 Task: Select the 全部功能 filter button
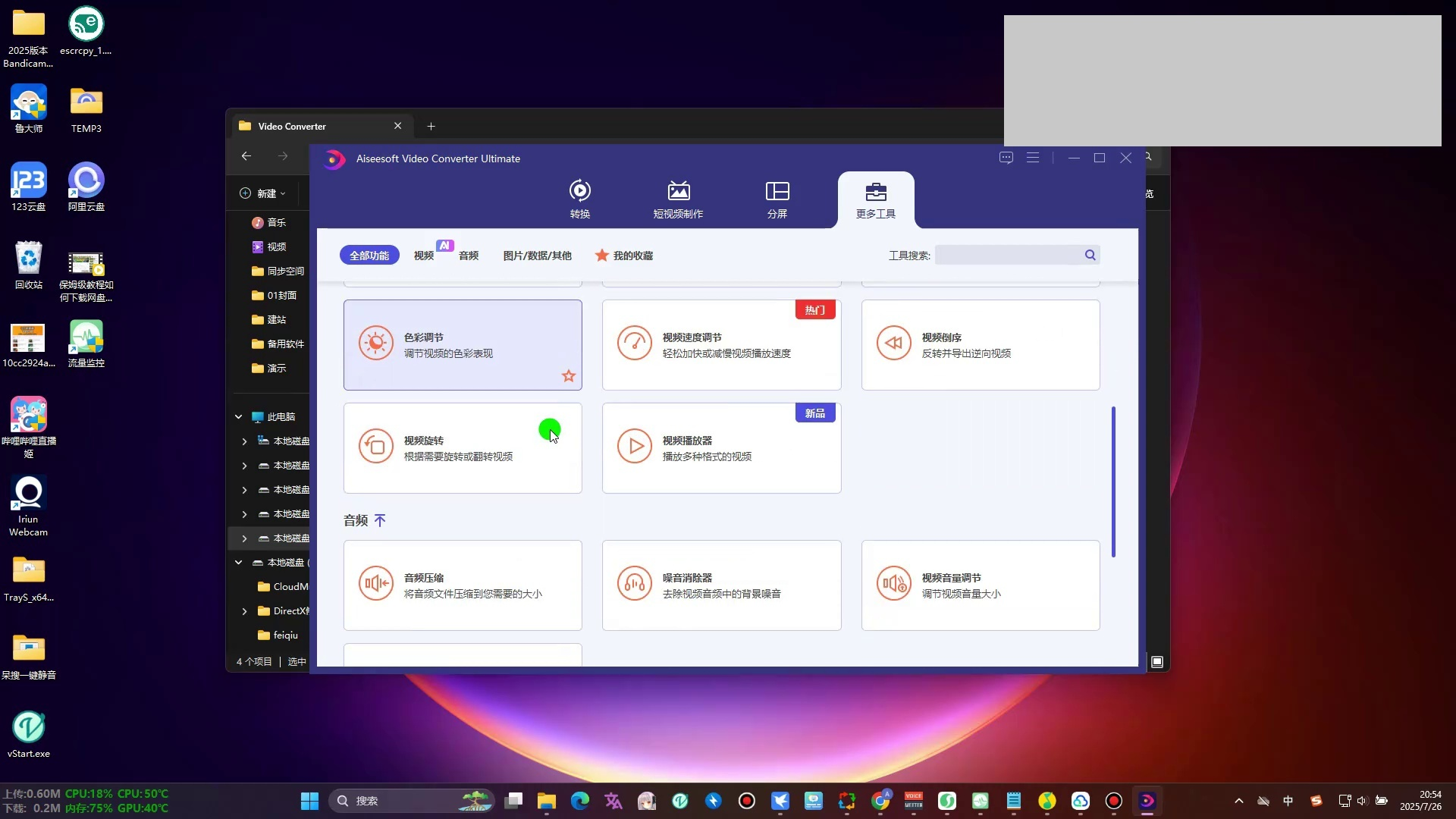click(x=369, y=256)
